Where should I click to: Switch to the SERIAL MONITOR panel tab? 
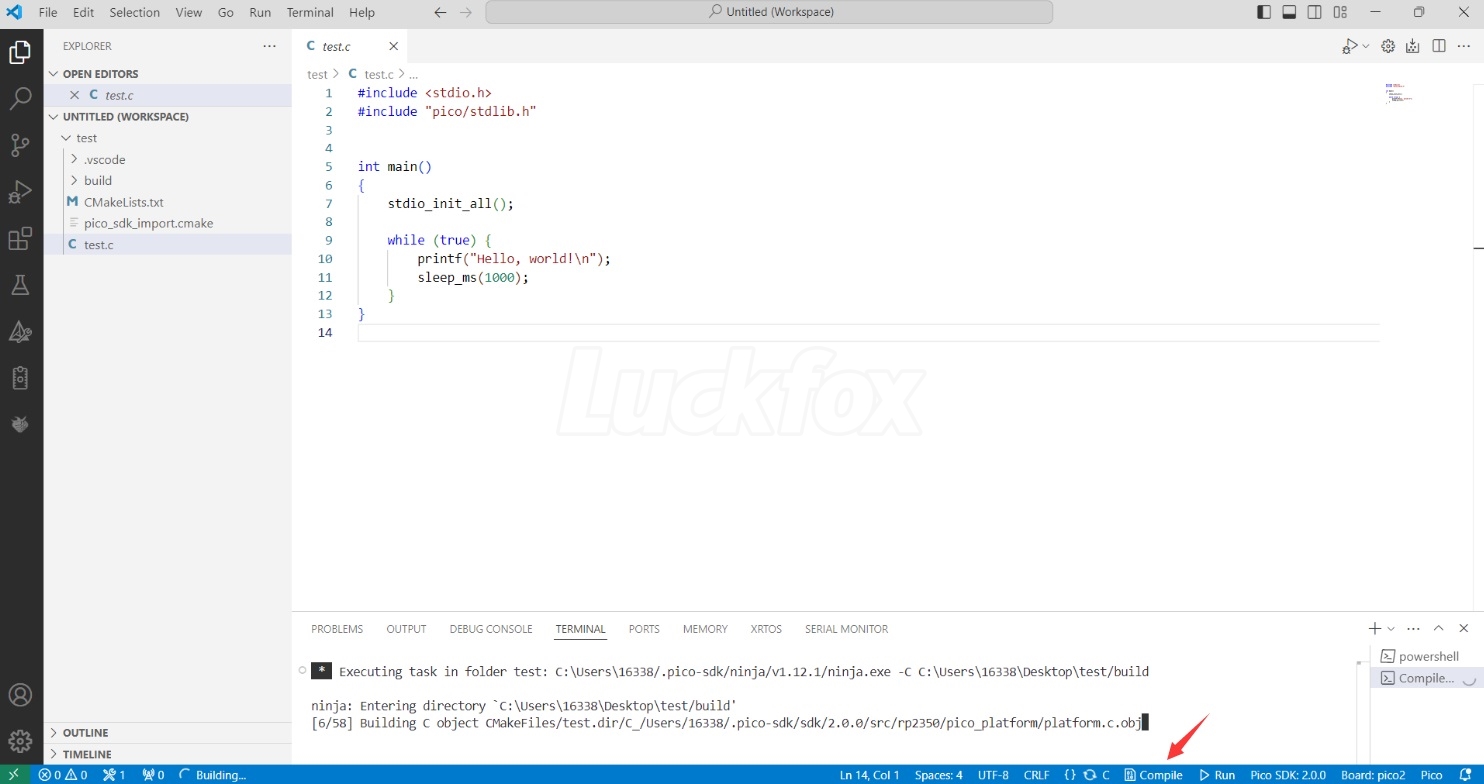pos(846,629)
